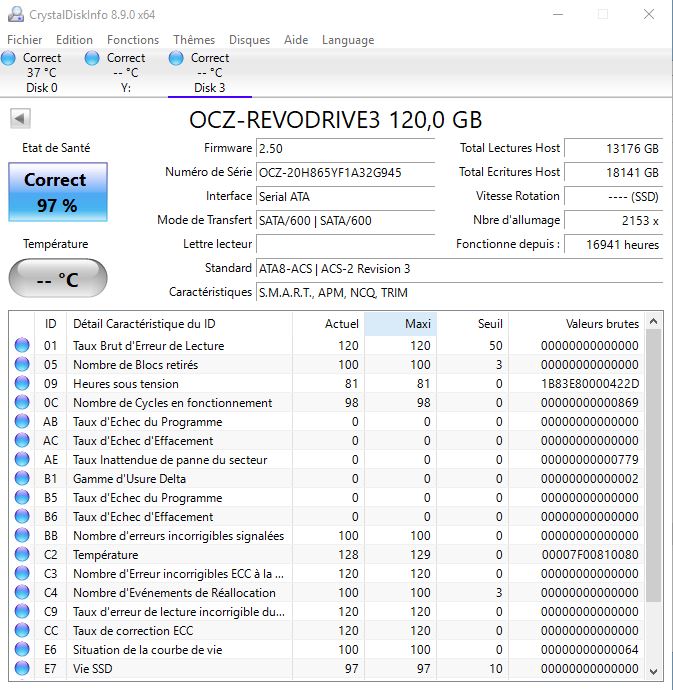This screenshot has width=673, height=690.
Task: Click the status orb for ID 0C
Action: click(x=22, y=402)
